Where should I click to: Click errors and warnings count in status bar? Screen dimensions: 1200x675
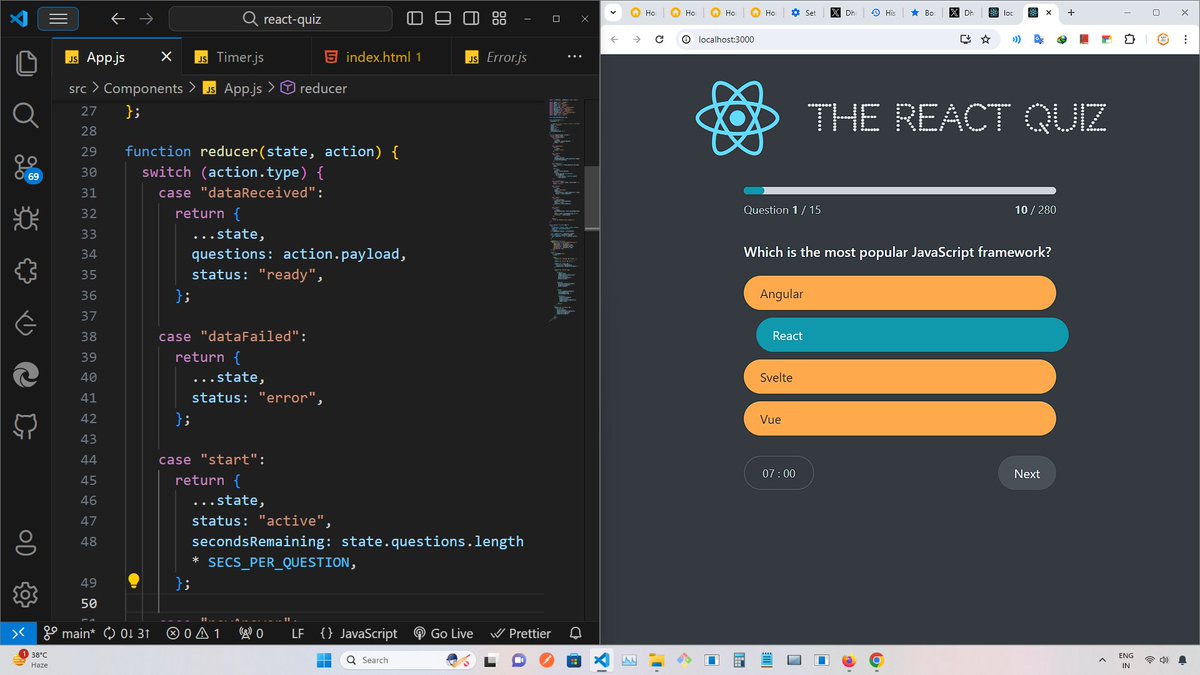pos(193,633)
